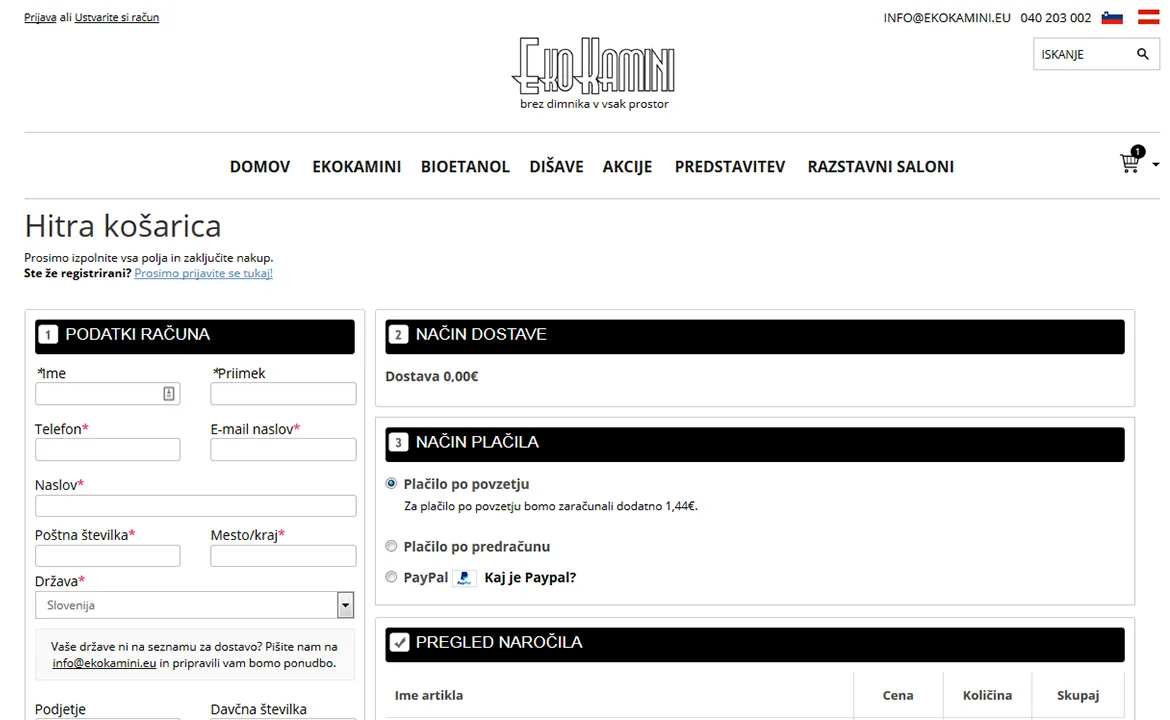Image resolution: width=1170 pixels, height=720 pixels.
Task: Click the E-mail naslov input field
Action: pyautogui.click(x=283, y=449)
